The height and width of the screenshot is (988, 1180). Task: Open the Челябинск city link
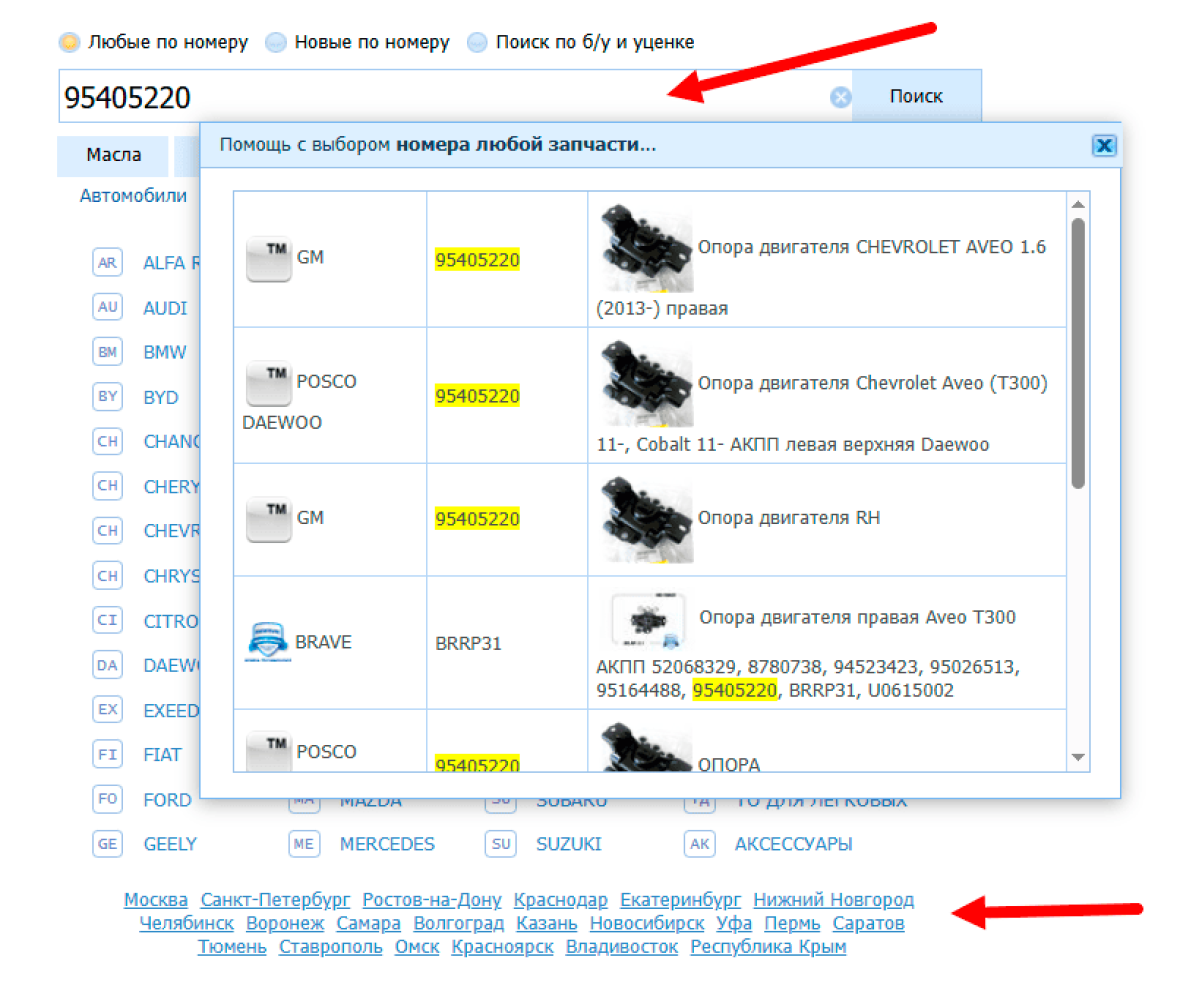(187, 923)
